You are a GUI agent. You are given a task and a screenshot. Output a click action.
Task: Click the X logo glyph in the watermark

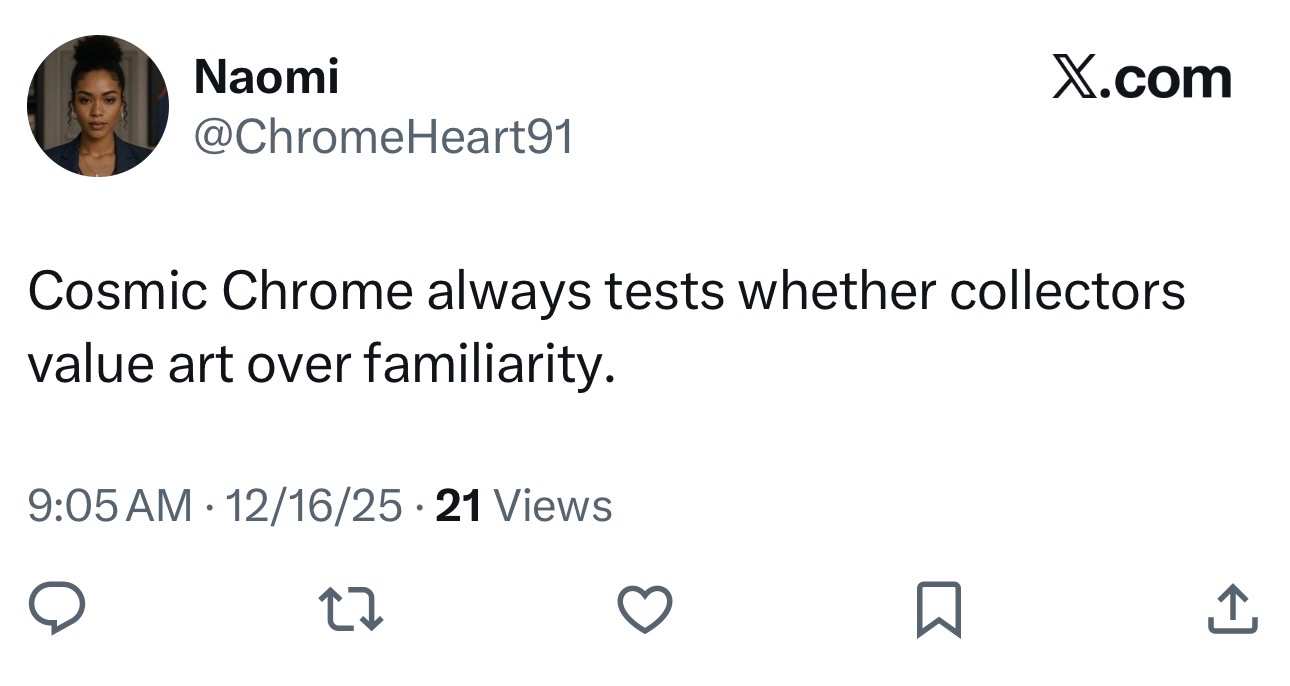1075,79
